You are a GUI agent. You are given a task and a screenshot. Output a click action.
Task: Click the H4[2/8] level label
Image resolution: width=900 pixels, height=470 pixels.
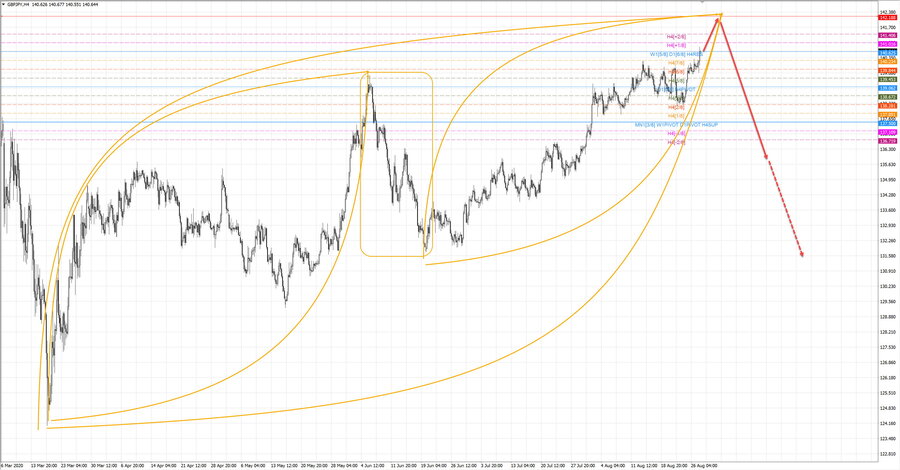click(676, 107)
